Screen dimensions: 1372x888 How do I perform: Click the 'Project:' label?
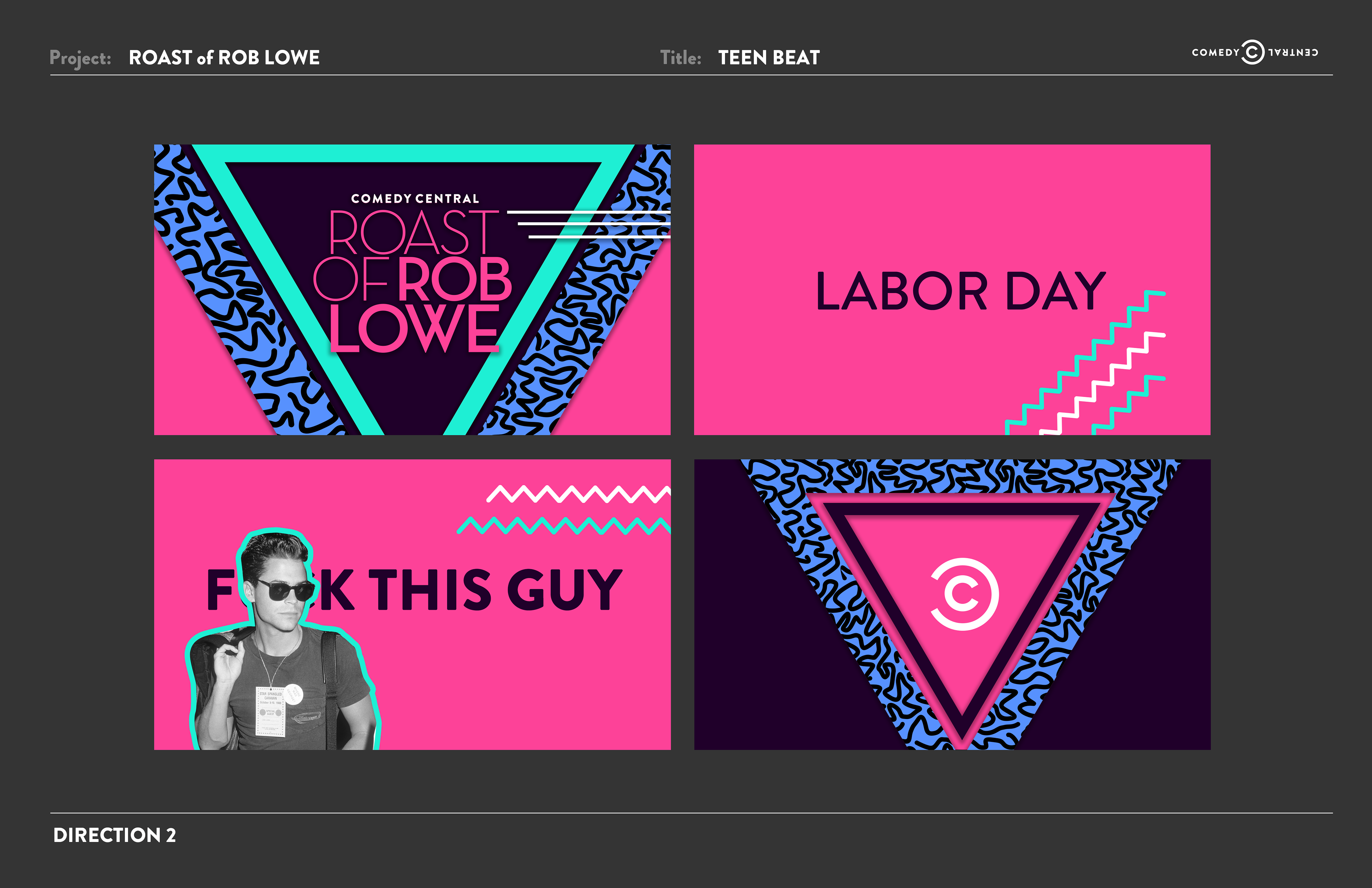pyautogui.click(x=80, y=58)
